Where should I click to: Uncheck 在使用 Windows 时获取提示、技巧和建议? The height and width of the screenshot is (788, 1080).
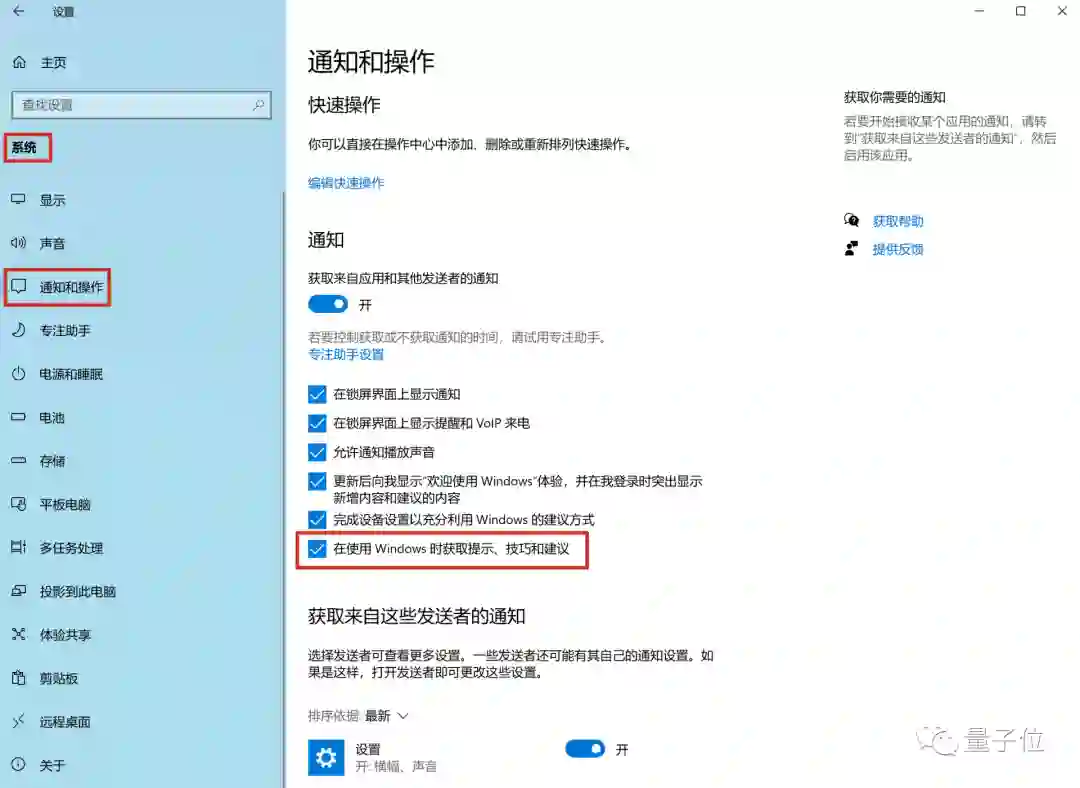click(317, 549)
